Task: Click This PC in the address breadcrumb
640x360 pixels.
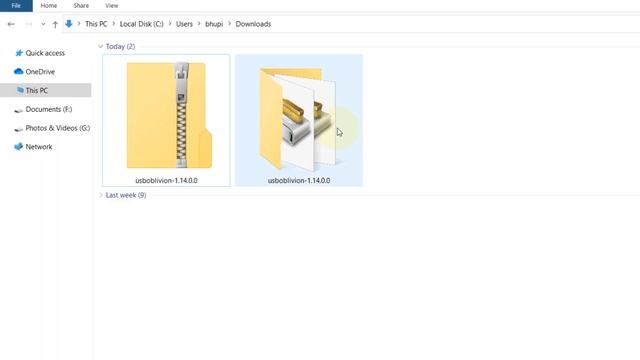Action: tap(96, 24)
